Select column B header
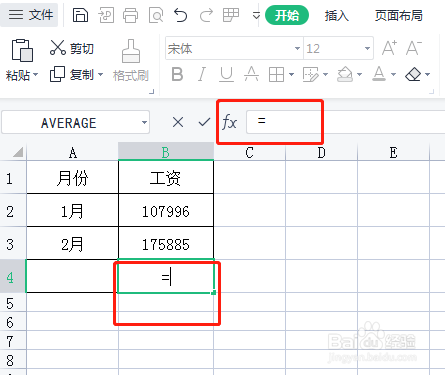 [166, 152]
